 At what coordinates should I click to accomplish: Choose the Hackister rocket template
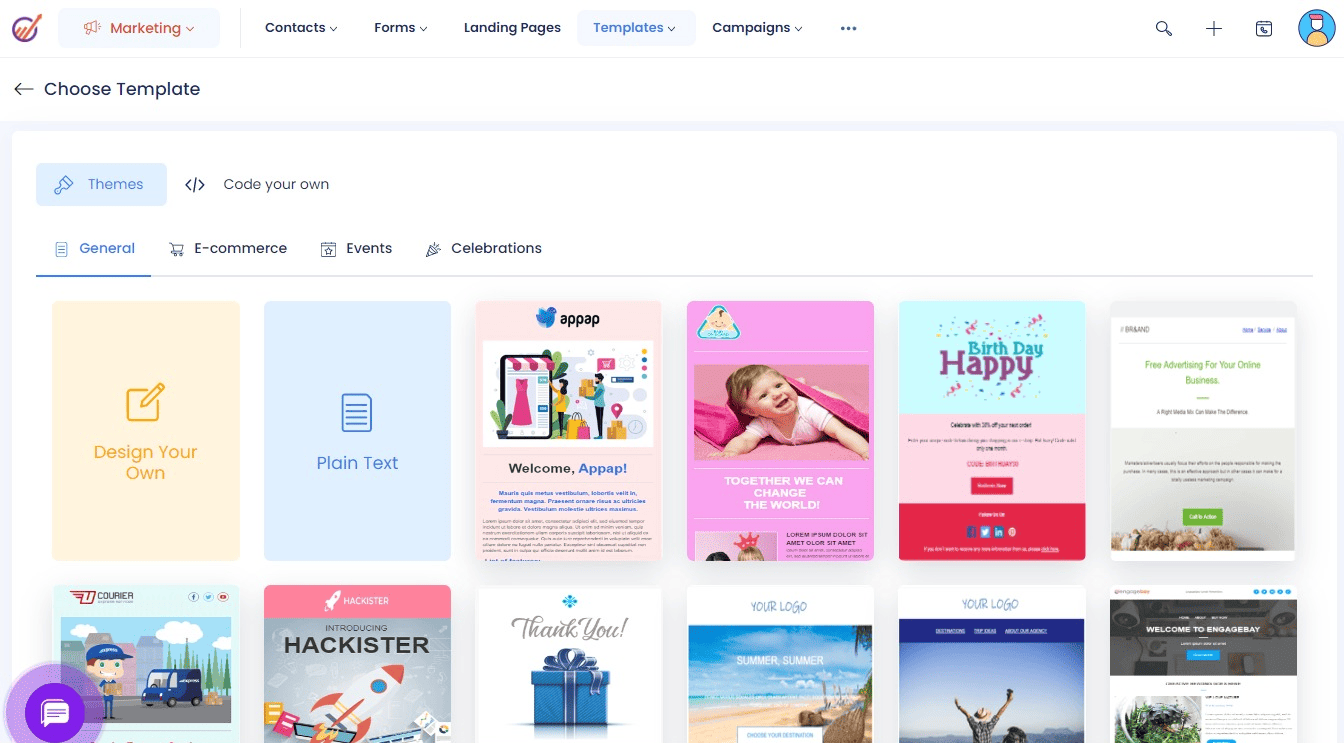coord(357,664)
